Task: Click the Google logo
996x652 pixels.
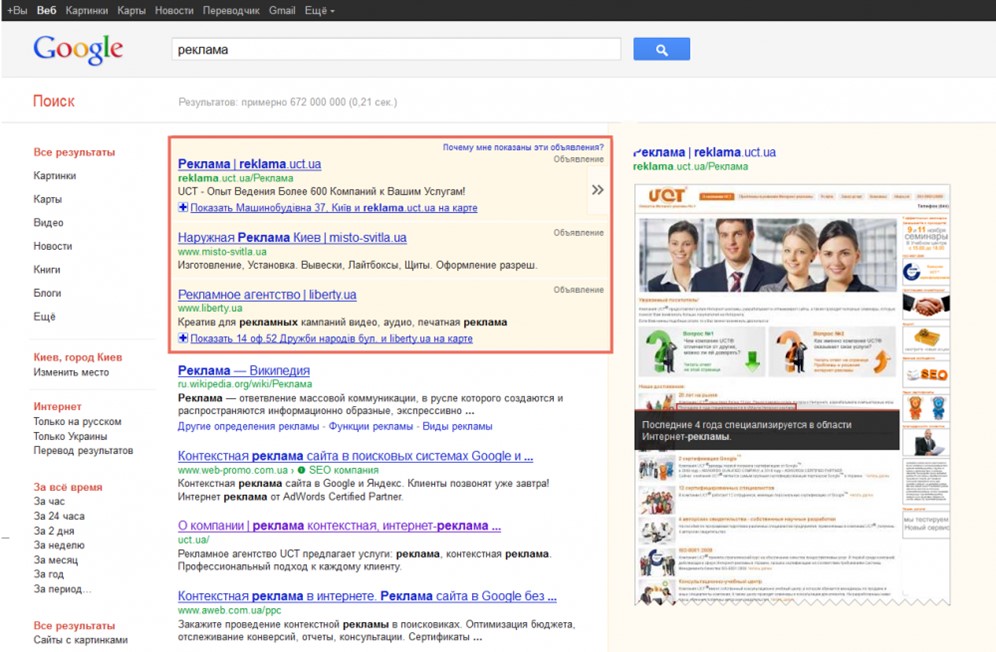Action: tap(77, 49)
